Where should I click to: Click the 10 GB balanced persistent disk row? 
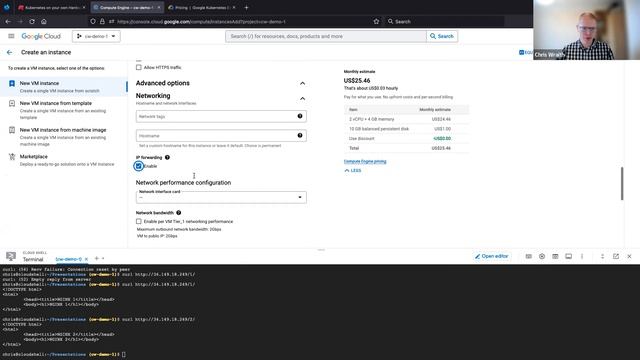click(407, 129)
